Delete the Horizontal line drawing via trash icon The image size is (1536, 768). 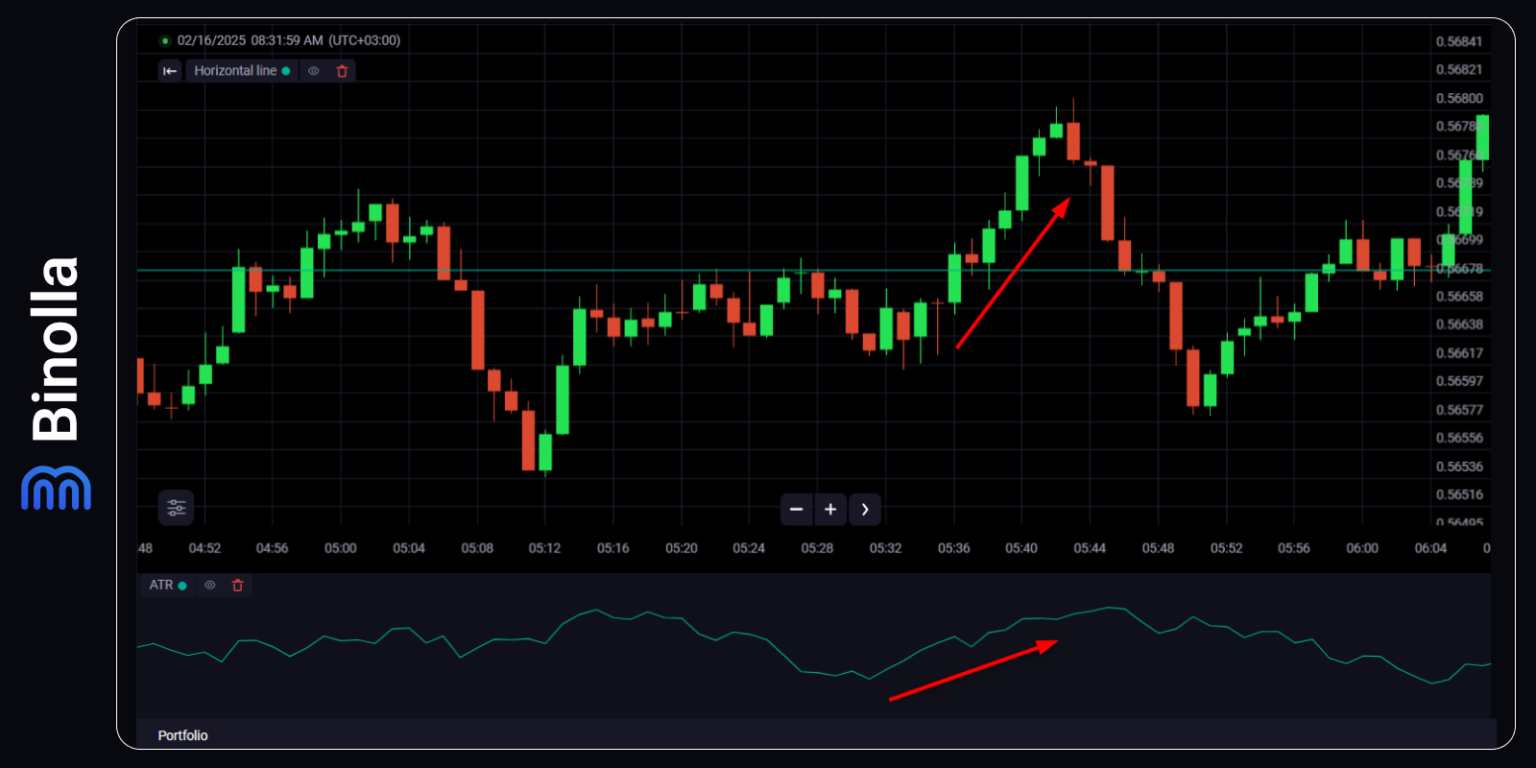341,71
